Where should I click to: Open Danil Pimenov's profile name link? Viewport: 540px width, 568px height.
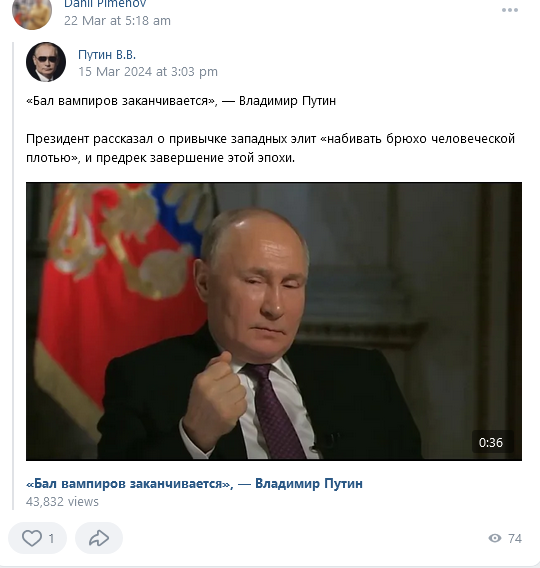click(x=105, y=4)
